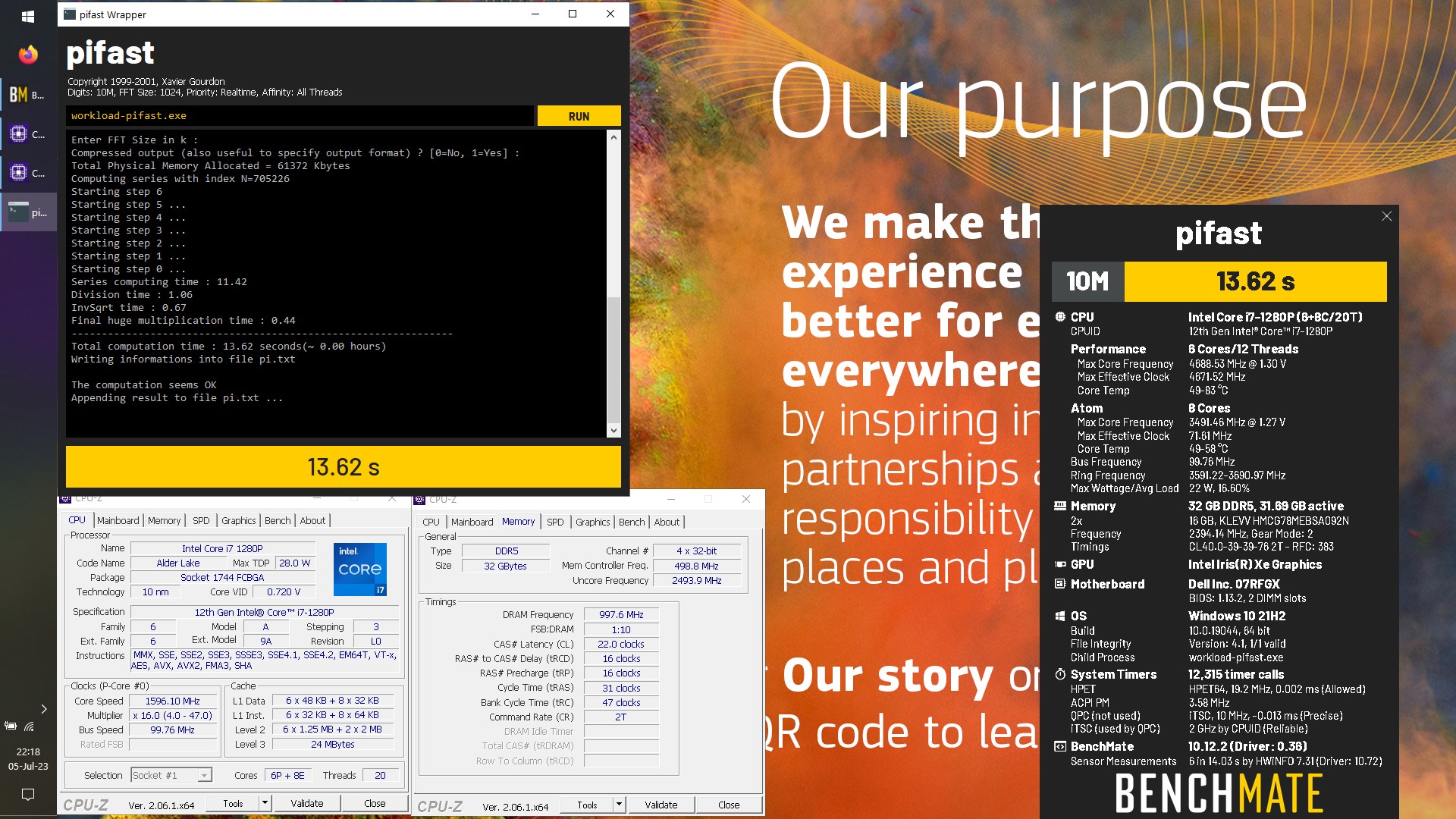
Task: Open the Mainboard tab in left CPU-Z
Action: click(x=118, y=520)
